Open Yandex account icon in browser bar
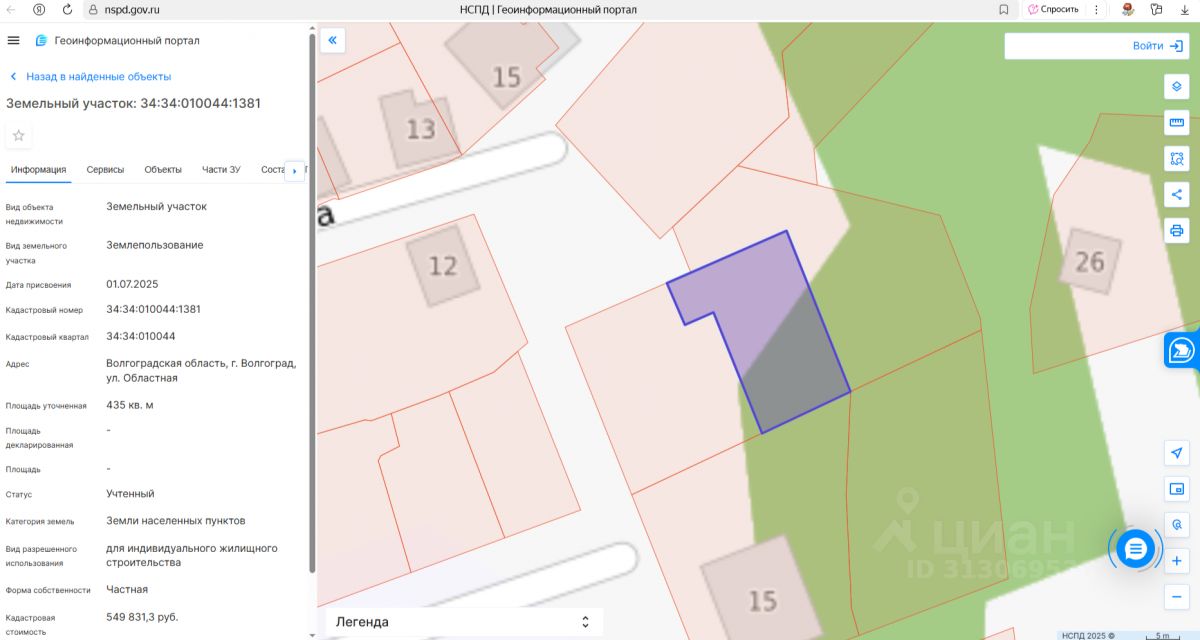The width and height of the screenshot is (1200, 640). [38, 9]
